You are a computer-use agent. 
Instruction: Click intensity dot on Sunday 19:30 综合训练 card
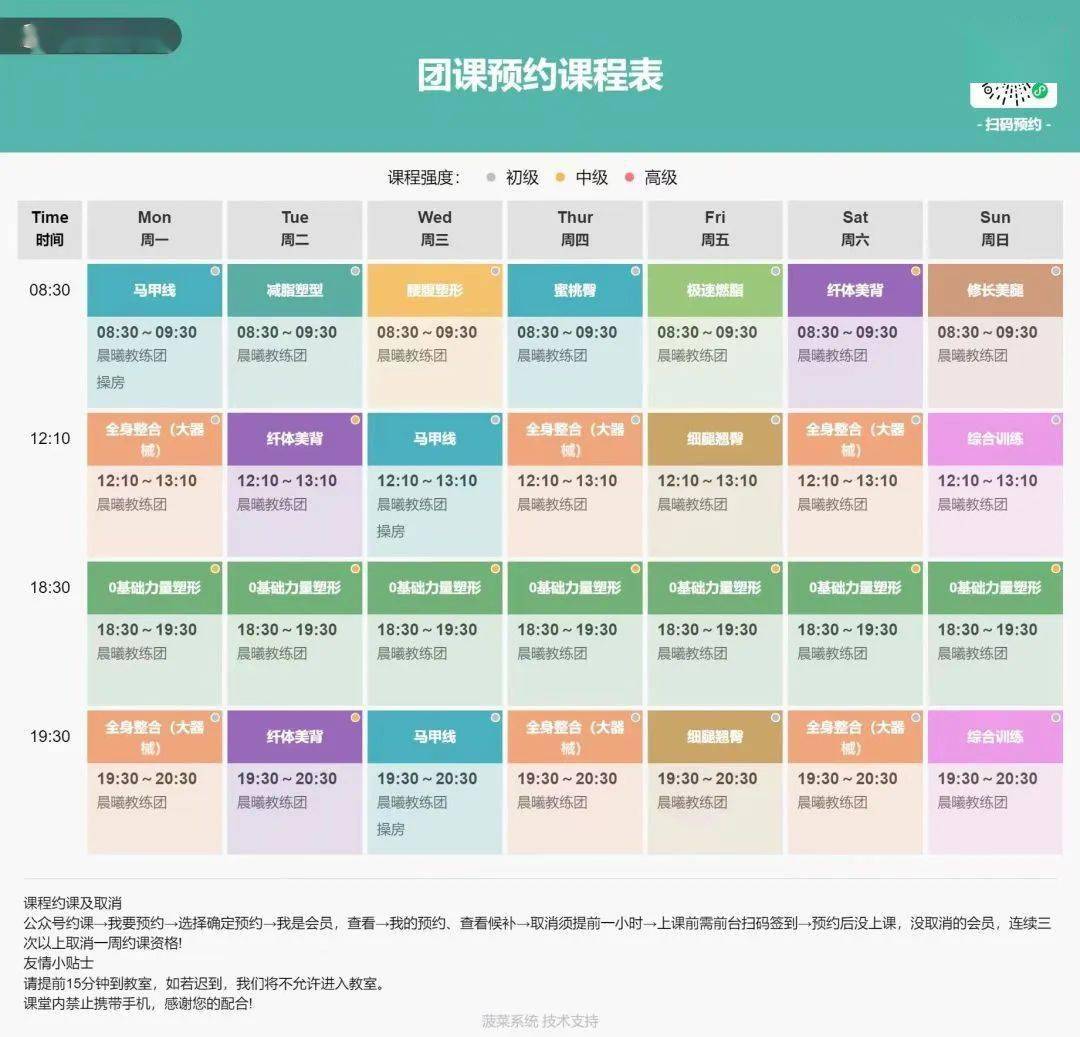[x=1056, y=717]
